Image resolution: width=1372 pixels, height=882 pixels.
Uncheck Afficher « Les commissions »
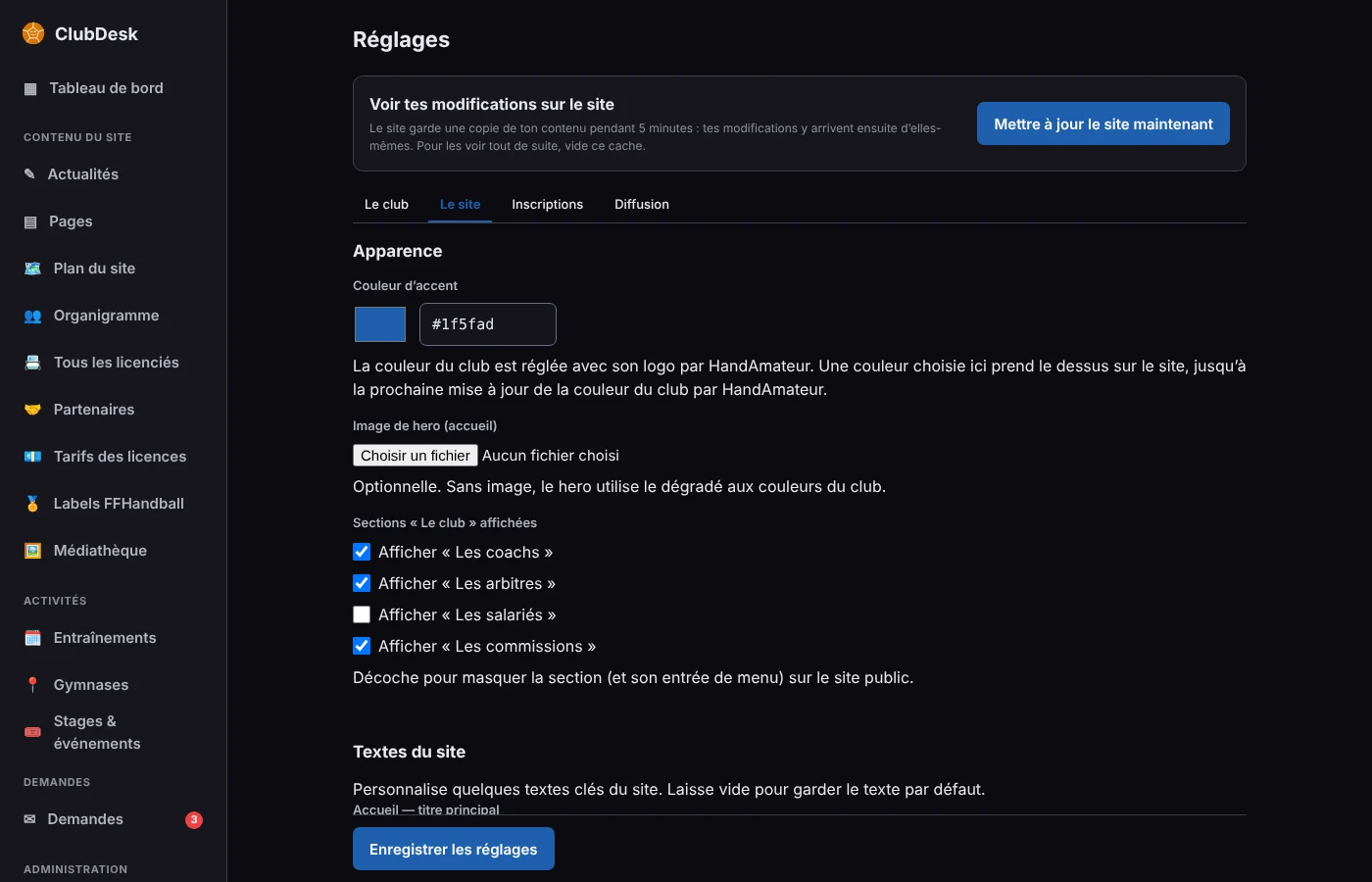(362, 646)
